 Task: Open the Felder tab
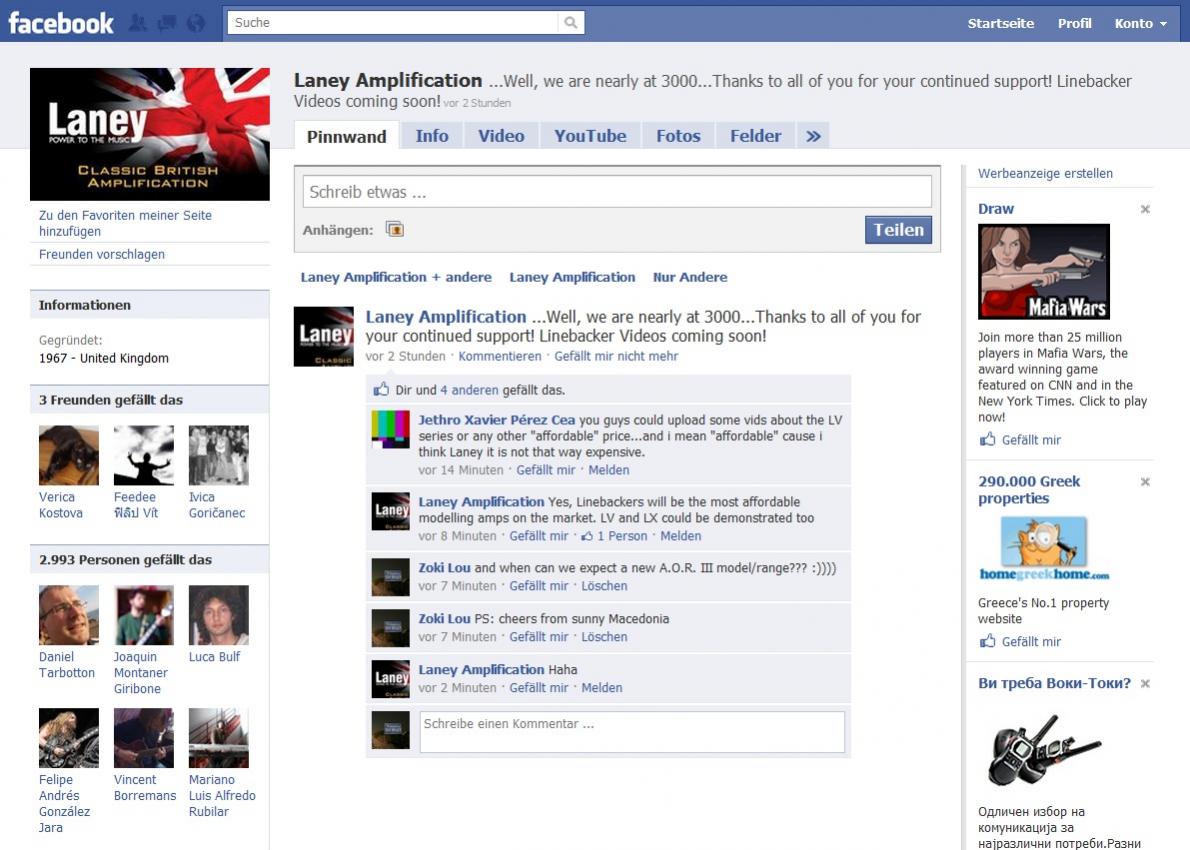coord(755,136)
